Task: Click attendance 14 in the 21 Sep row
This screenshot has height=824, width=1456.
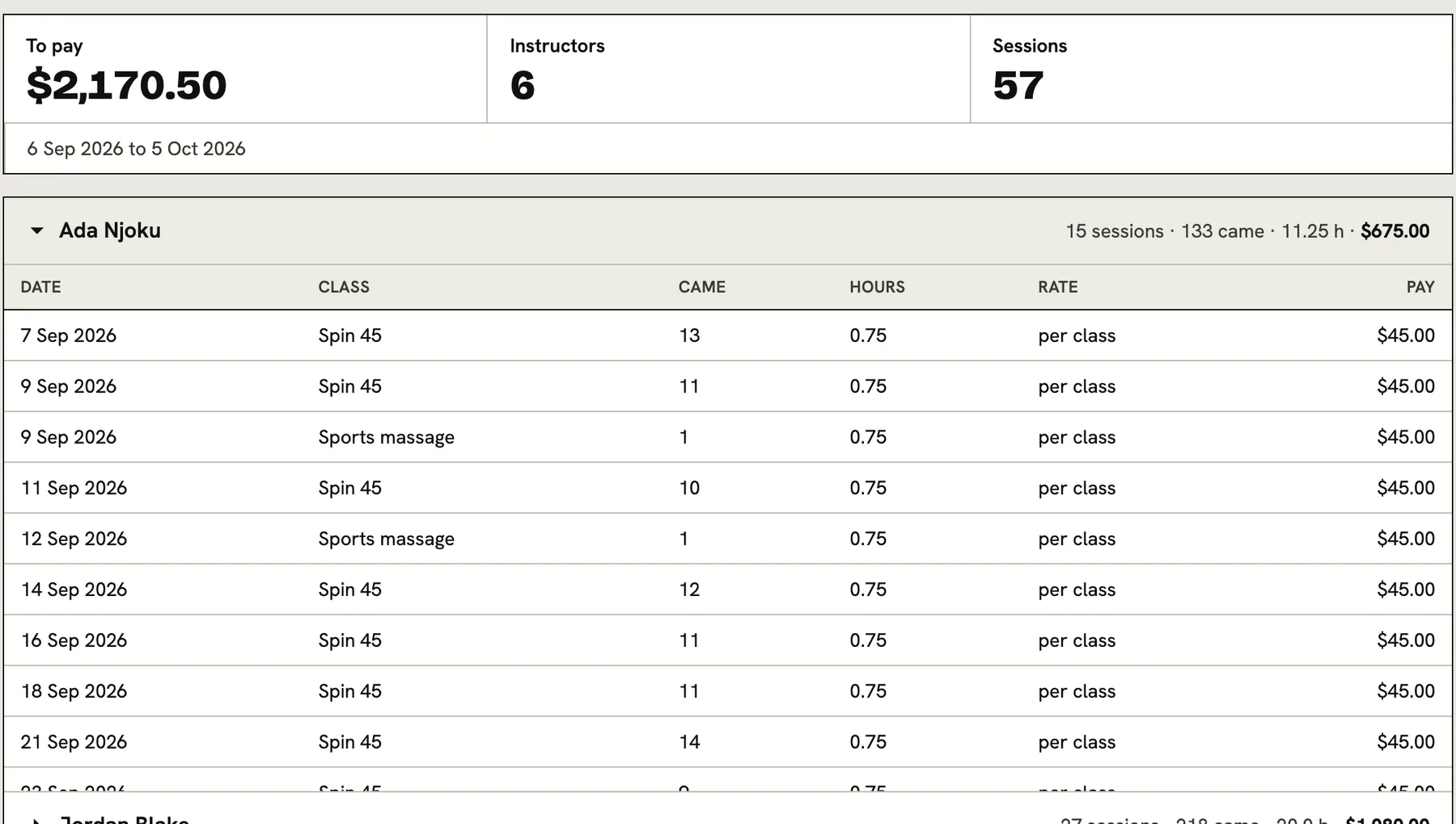Action: [x=689, y=742]
